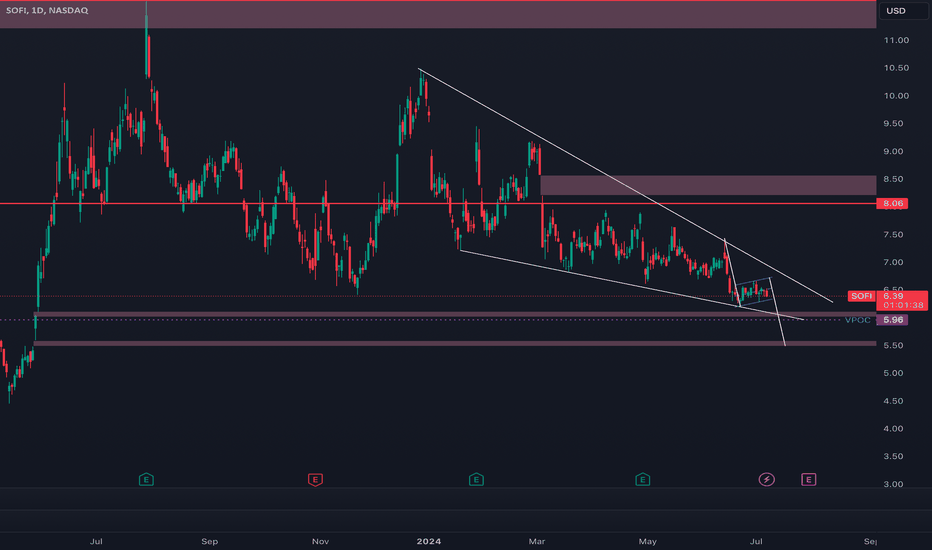Click the 4.00 price scale value
This screenshot has width=932, height=550.
click(x=893, y=429)
